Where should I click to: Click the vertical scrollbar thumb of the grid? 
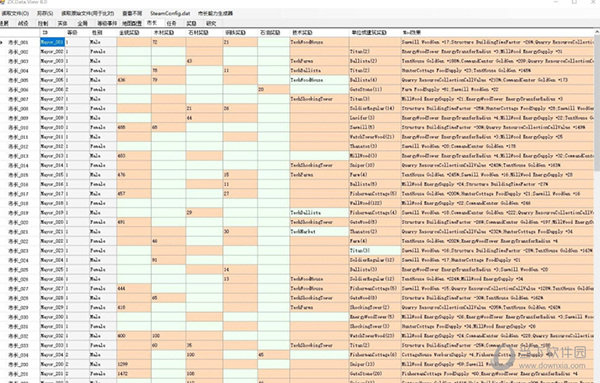(597, 103)
